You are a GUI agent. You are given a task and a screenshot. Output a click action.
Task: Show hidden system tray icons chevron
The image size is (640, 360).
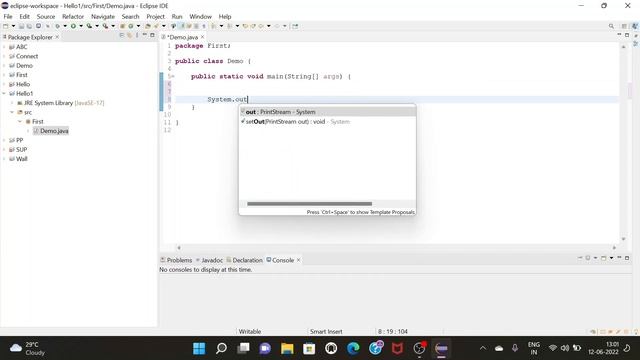coord(483,348)
